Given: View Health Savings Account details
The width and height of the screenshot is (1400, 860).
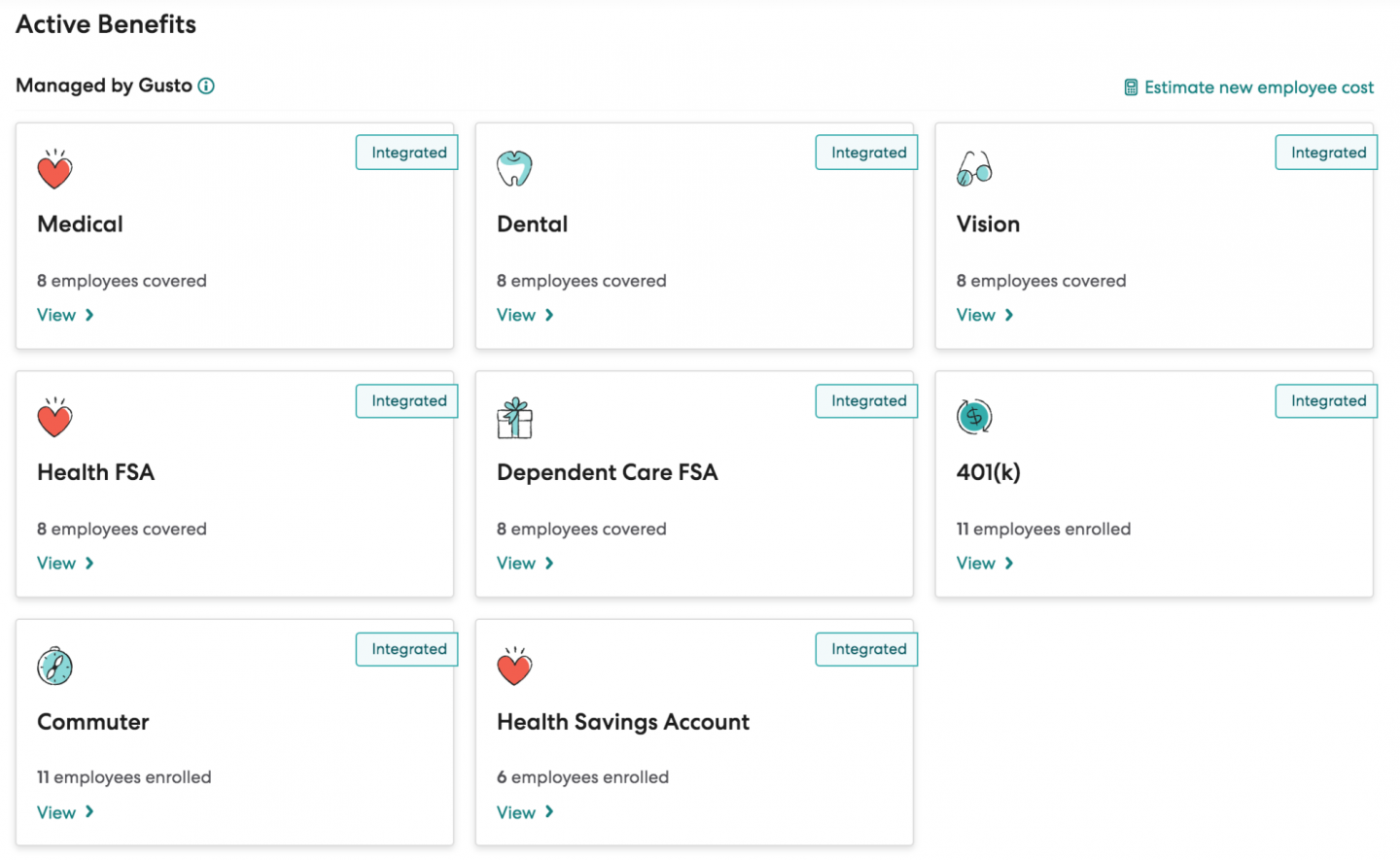Looking at the screenshot, I should 525,812.
